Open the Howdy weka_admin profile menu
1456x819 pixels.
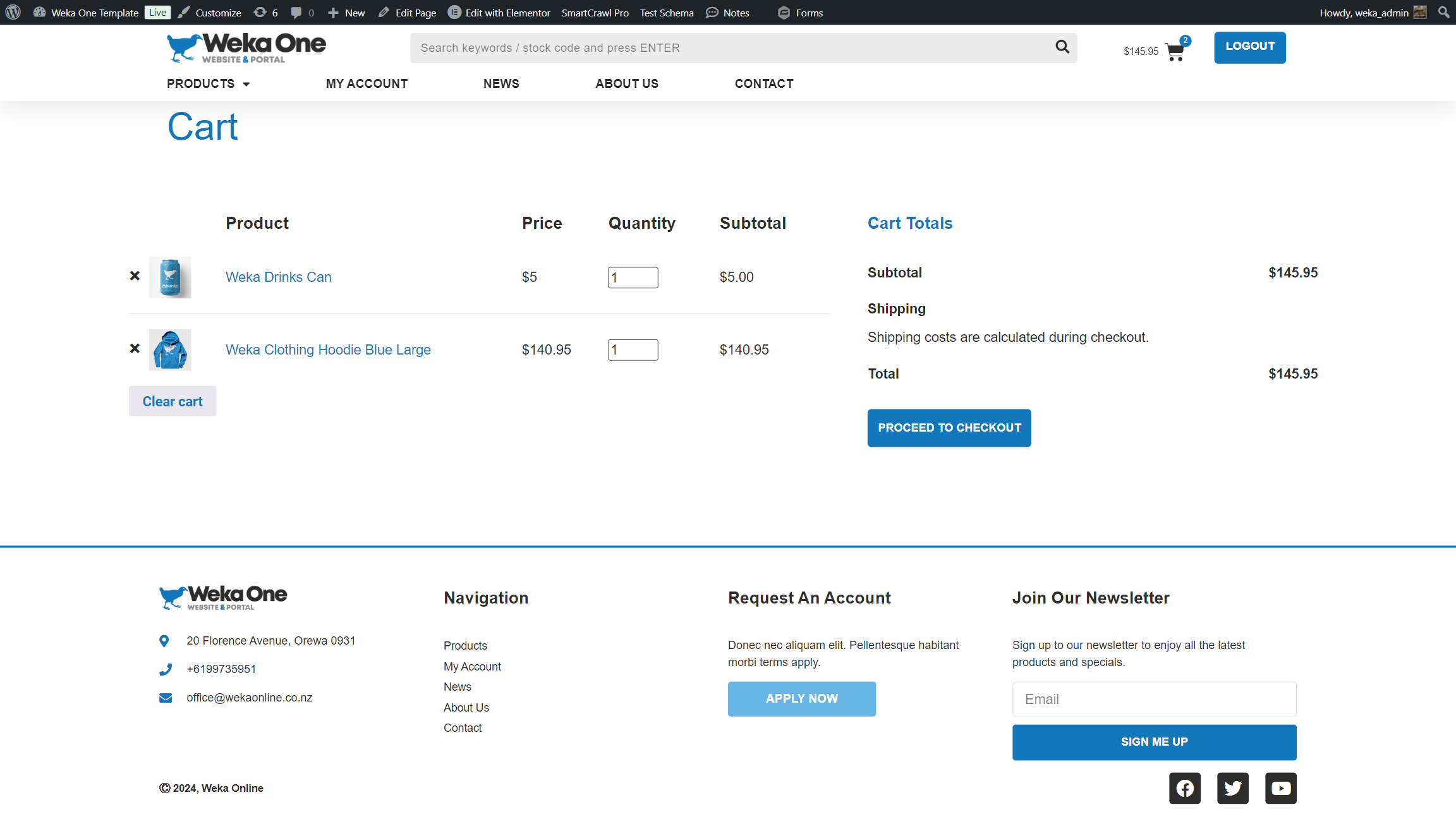1373,13
